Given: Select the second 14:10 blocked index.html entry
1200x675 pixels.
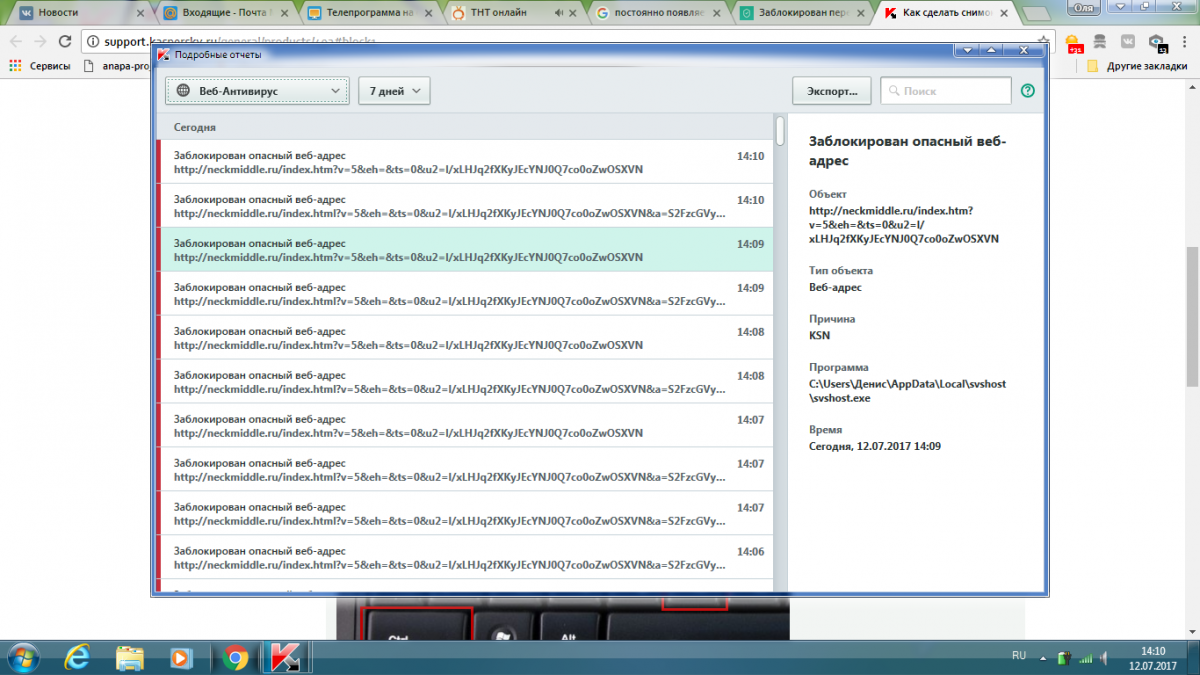Looking at the screenshot, I should (x=465, y=206).
